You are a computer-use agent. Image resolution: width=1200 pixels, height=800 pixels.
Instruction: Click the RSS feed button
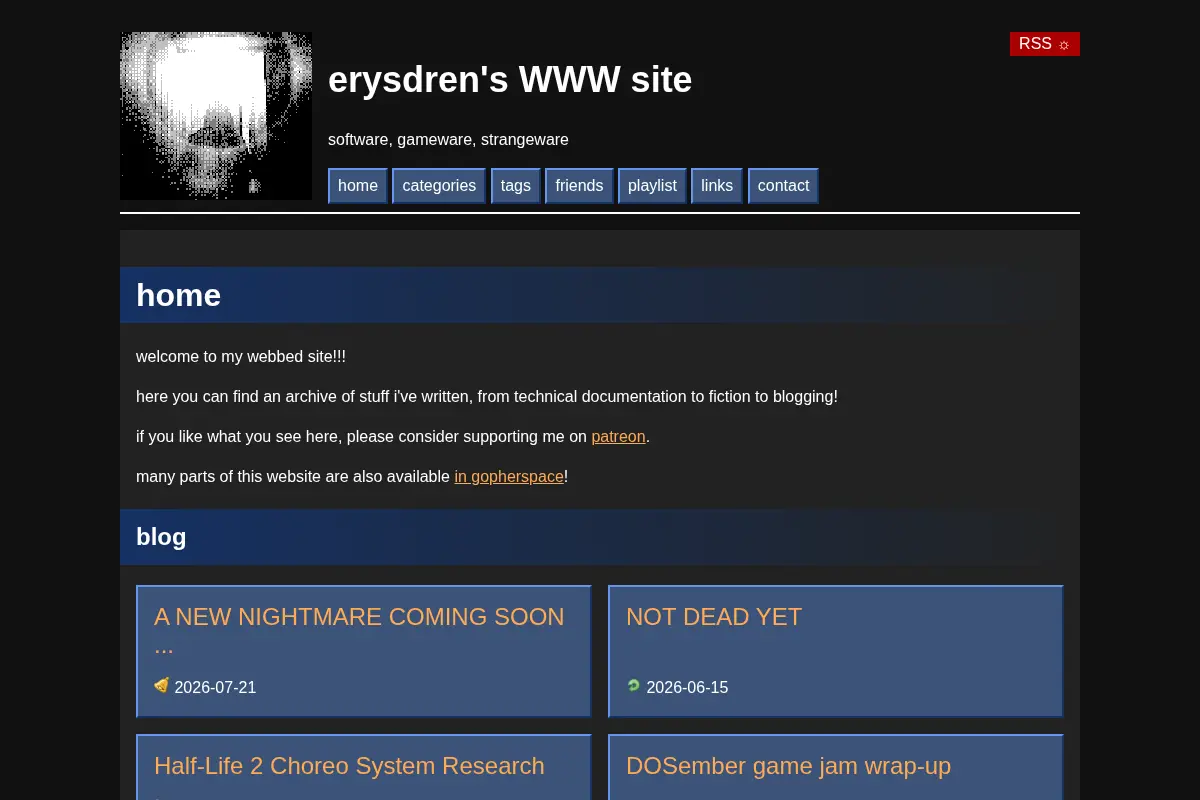coord(1044,44)
